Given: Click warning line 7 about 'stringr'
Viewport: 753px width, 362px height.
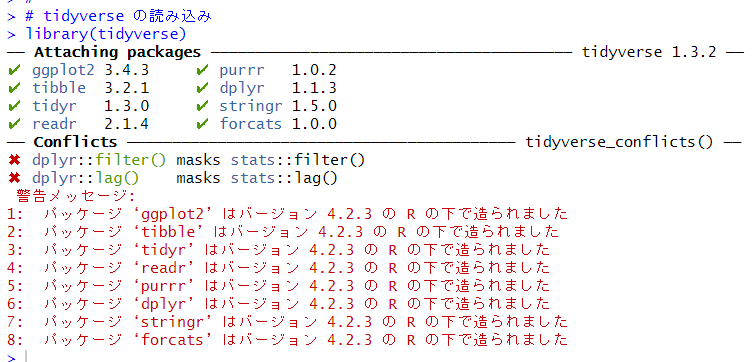Looking at the screenshot, I should click(288, 322).
